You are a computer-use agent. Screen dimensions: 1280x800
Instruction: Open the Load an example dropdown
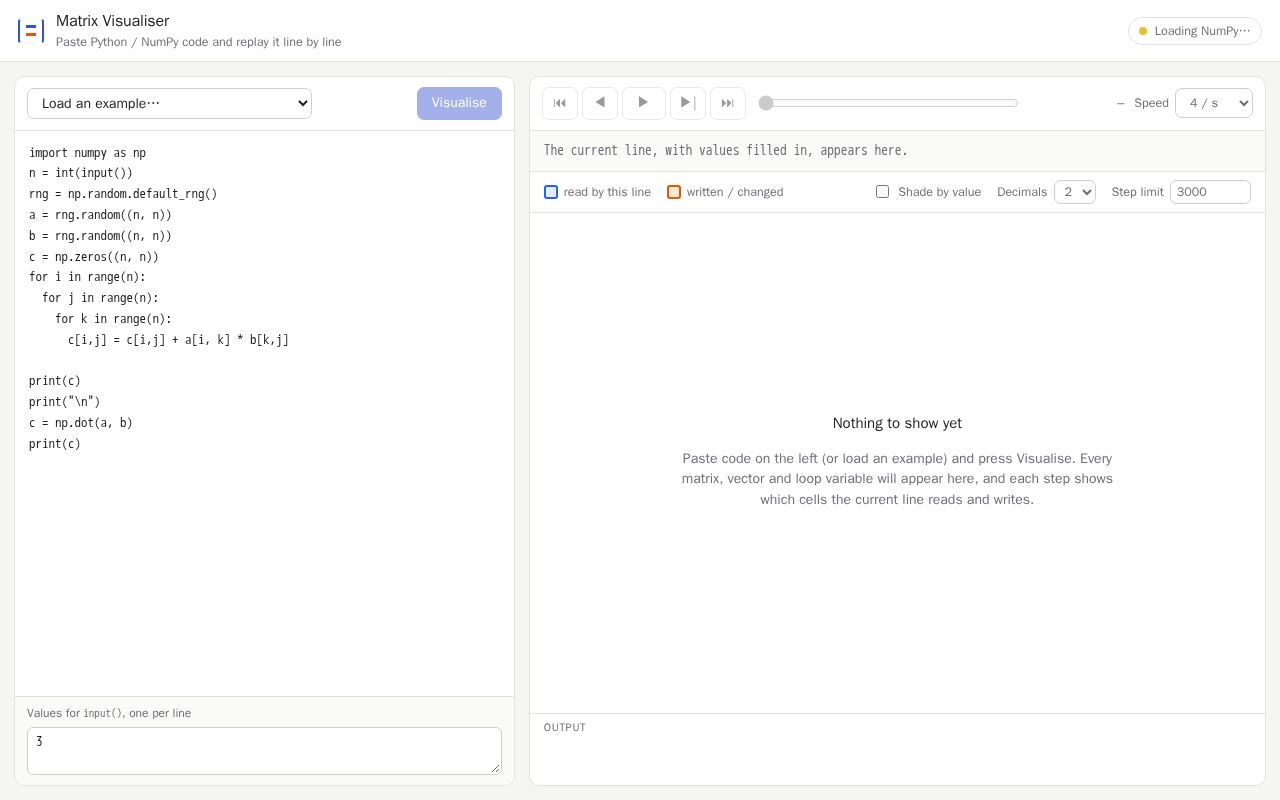tap(169, 103)
